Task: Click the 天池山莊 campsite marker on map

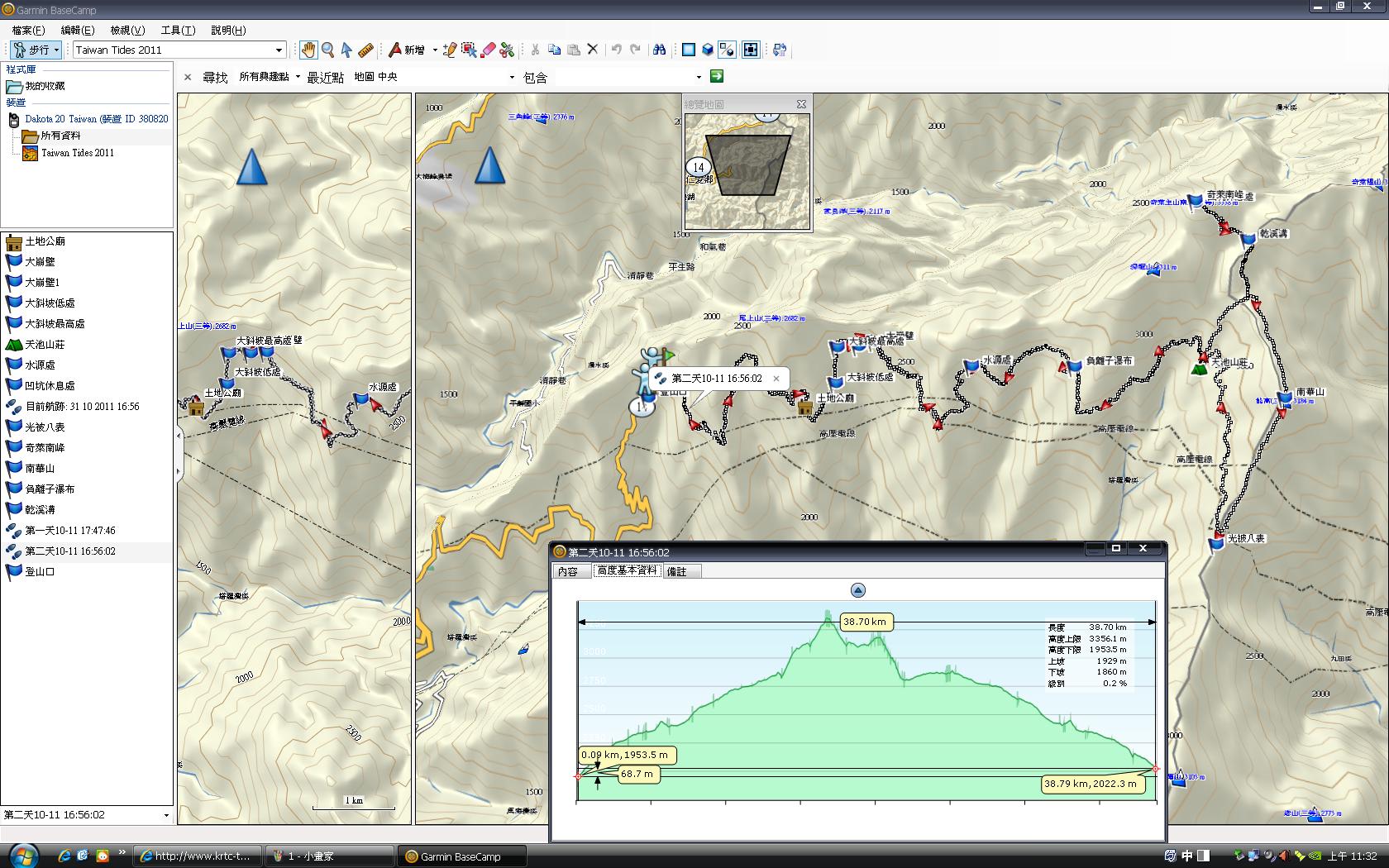Action: tap(1199, 369)
